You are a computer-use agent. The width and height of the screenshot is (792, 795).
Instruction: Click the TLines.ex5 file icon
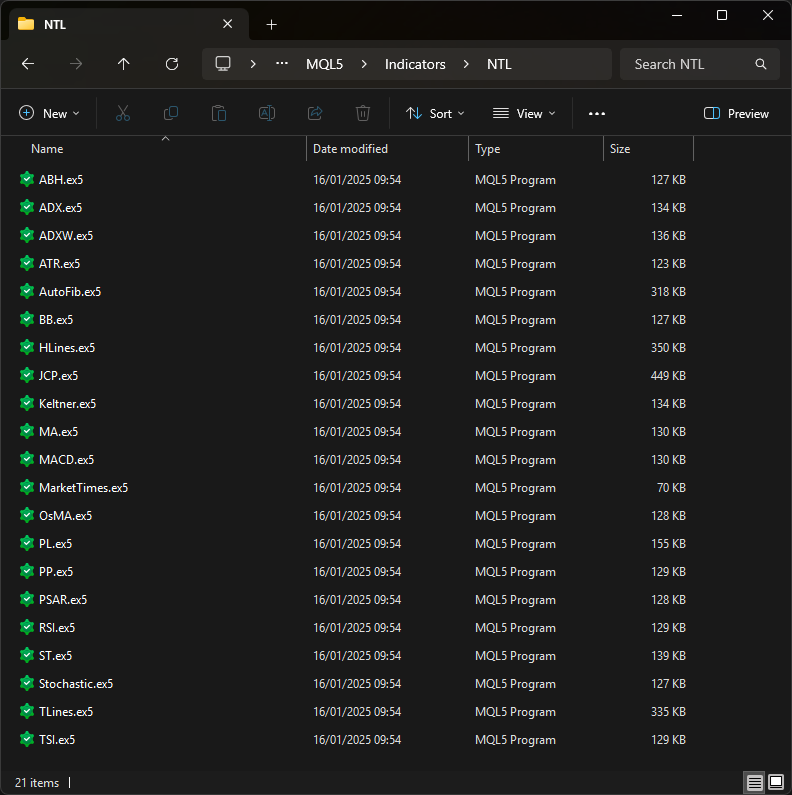click(27, 711)
